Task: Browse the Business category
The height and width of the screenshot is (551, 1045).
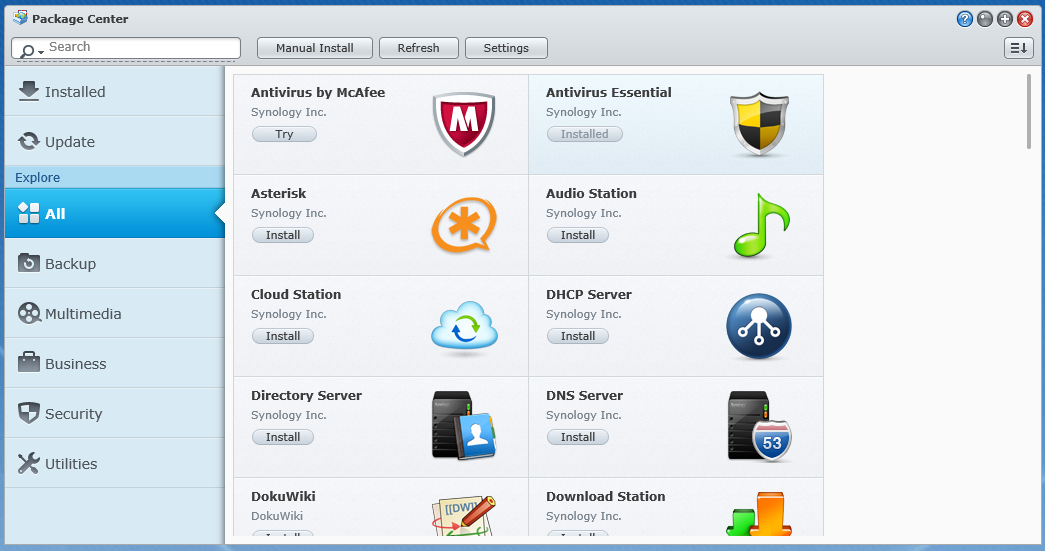Action: point(115,363)
